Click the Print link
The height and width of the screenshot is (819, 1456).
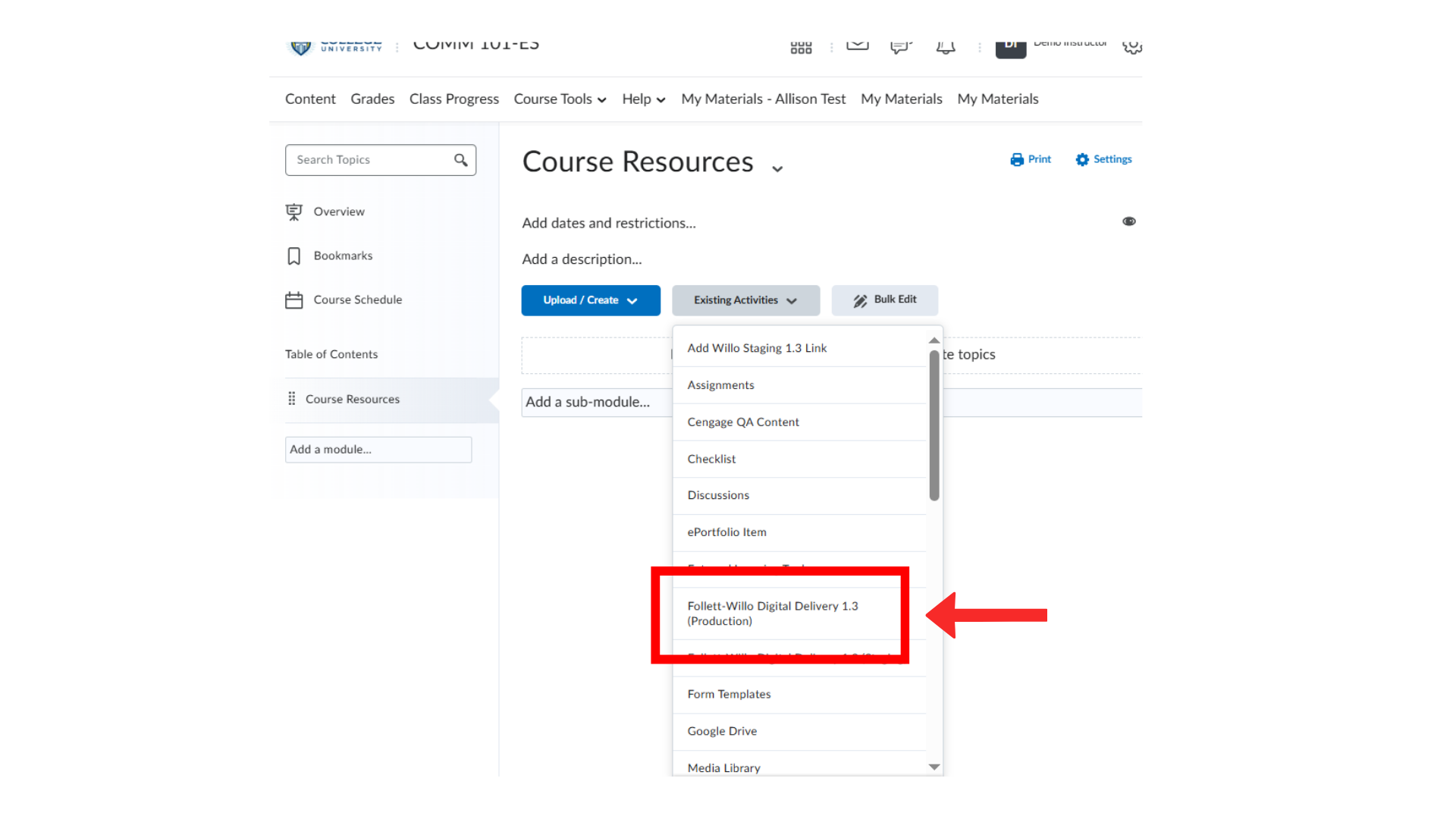tap(1031, 159)
